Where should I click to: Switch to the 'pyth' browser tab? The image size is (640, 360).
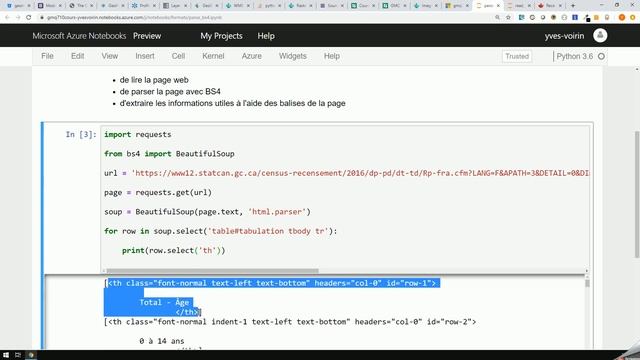pos(270,6)
